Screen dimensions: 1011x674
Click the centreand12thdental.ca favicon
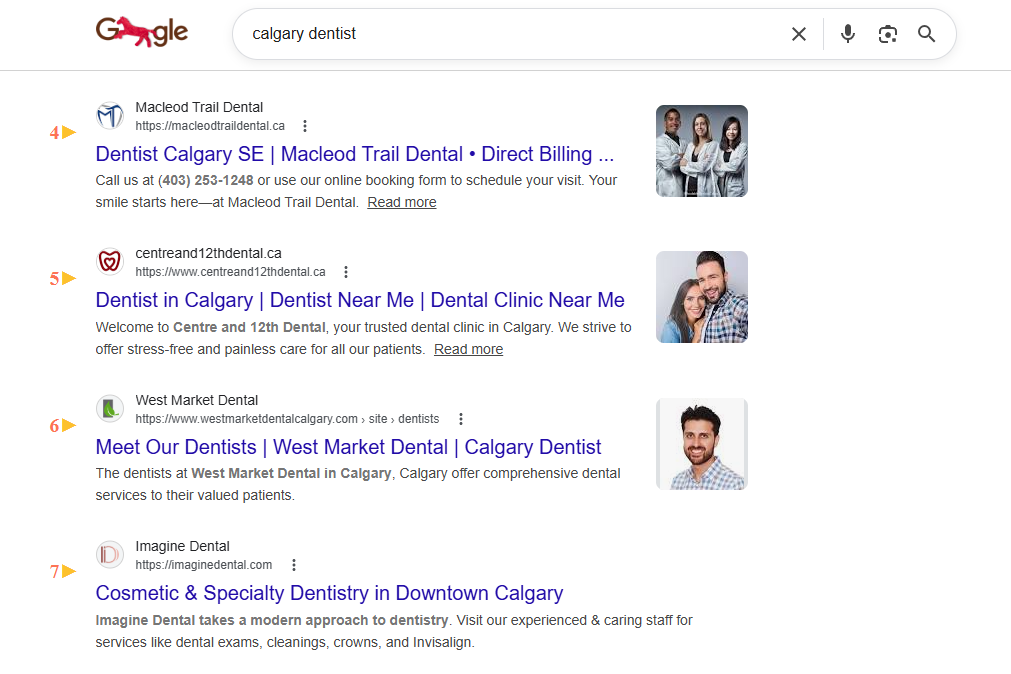coord(110,262)
